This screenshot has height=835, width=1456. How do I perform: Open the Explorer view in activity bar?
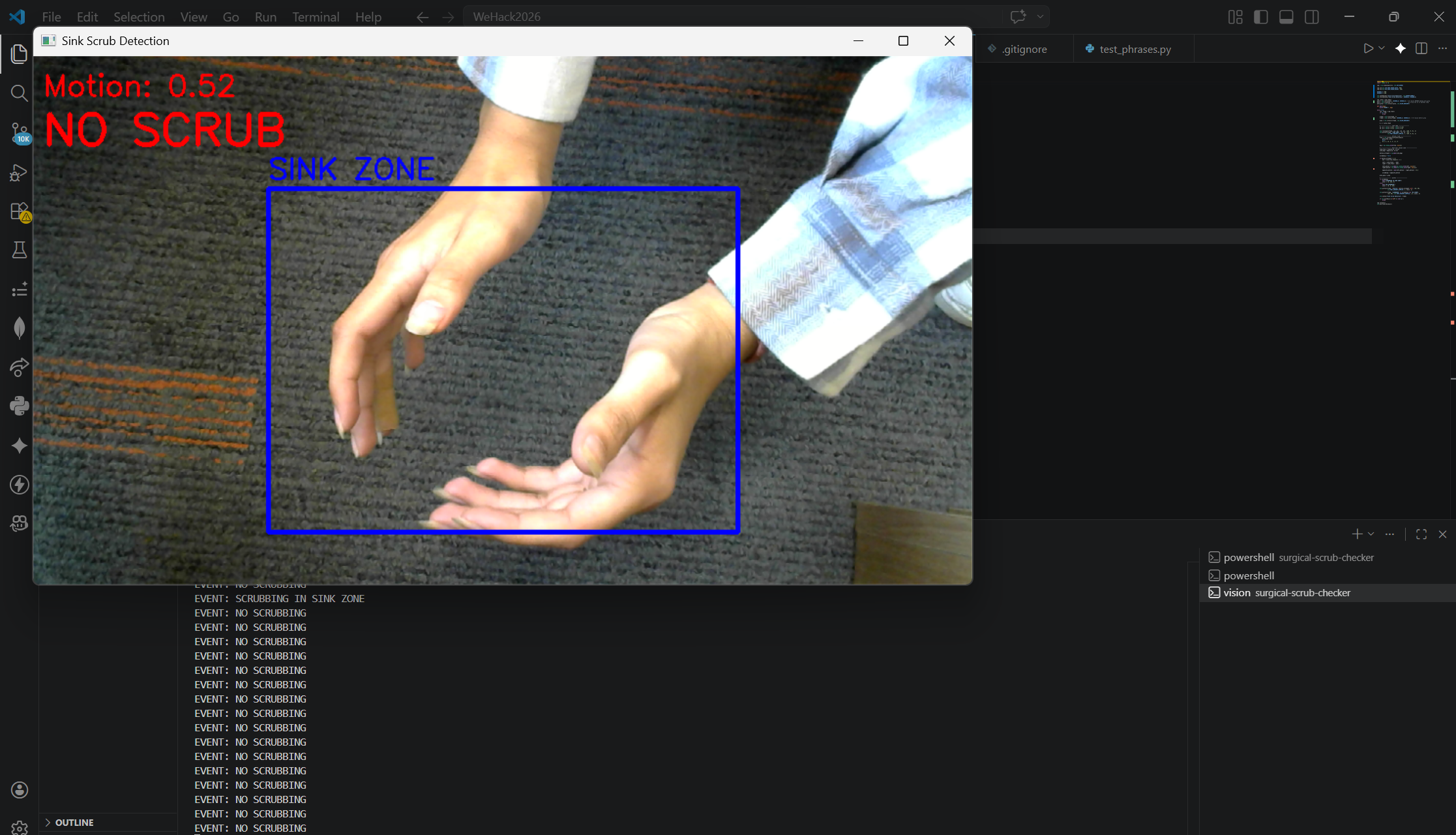[19, 54]
